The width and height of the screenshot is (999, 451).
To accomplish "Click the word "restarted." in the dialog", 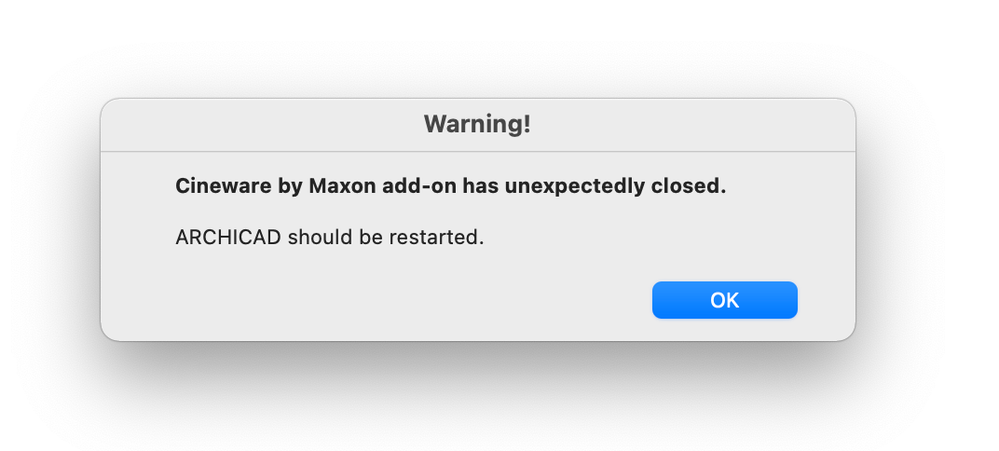I will tap(437, 239).
